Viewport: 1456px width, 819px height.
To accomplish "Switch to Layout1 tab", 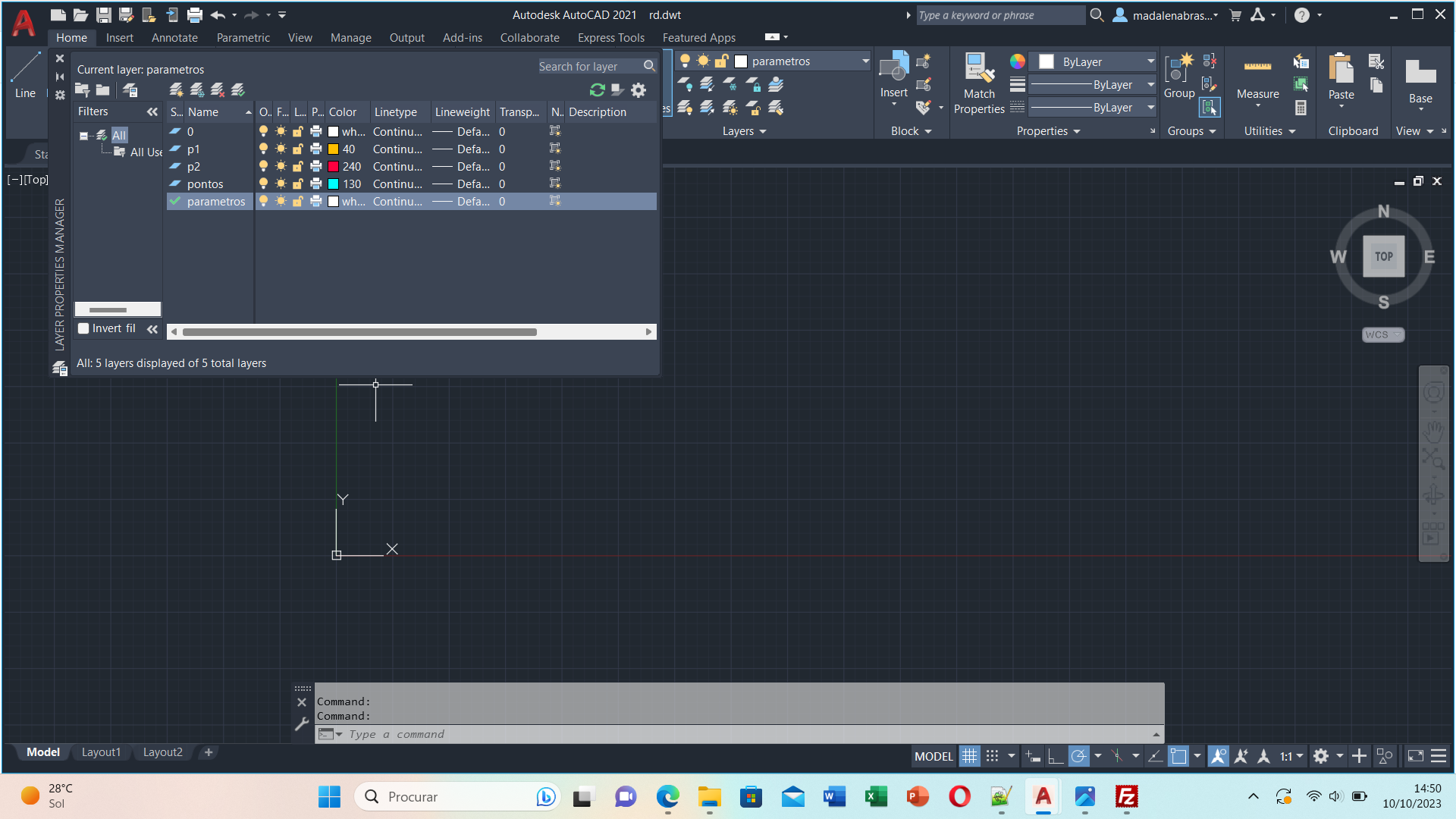I will [x=101, y=752].
